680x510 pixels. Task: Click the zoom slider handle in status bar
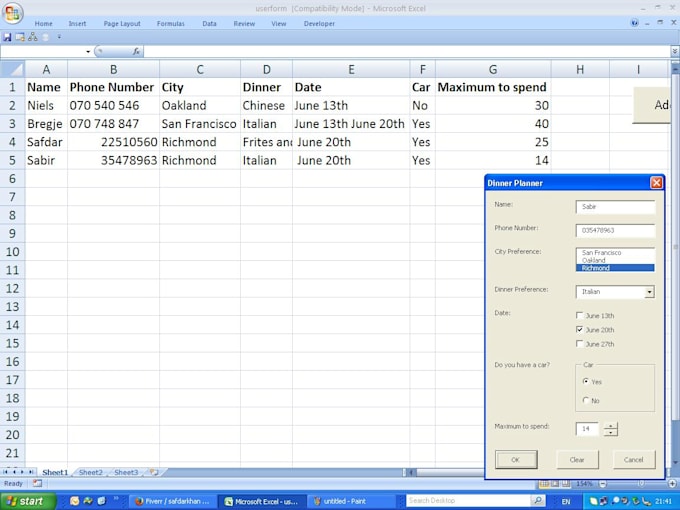pyautogui.click(x=641, y=483)
